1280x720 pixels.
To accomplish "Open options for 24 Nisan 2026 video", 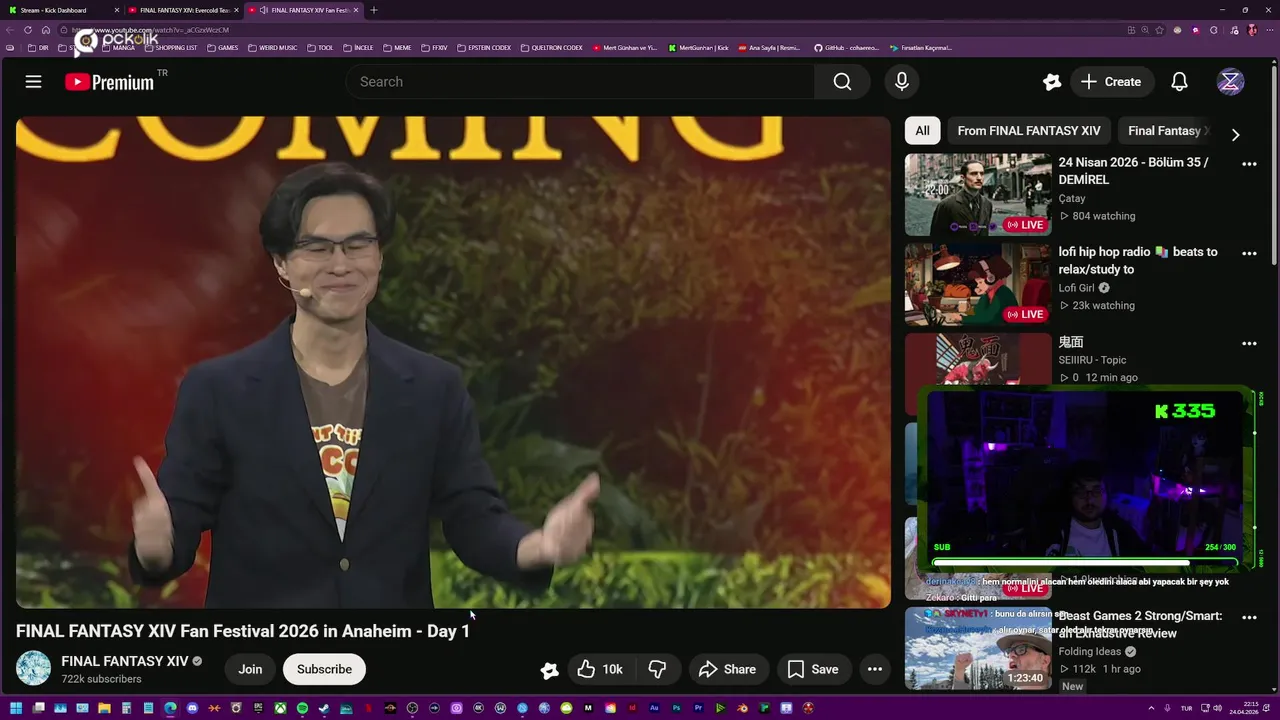I will [x=1249, y=163].
